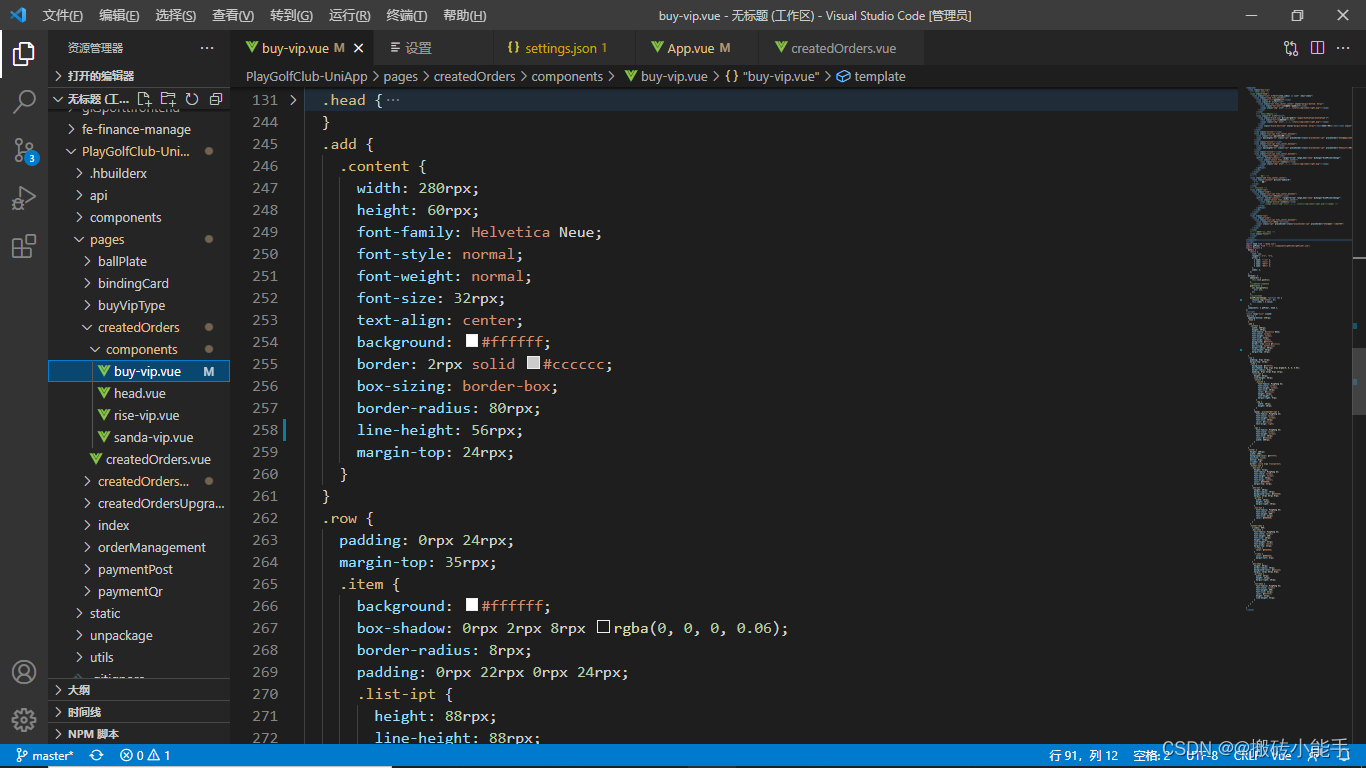Click the New File icon in explorer header
This screenshot has height=768, width=1366.
[145, 99]
